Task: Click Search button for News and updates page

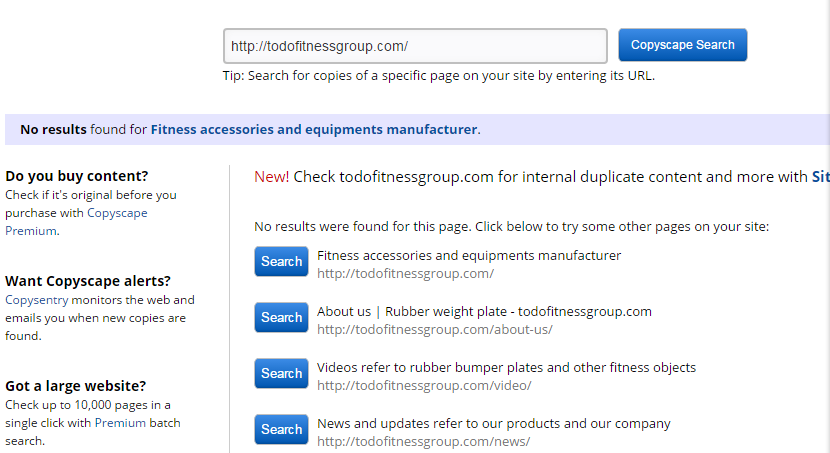Action: coord(281,429)
